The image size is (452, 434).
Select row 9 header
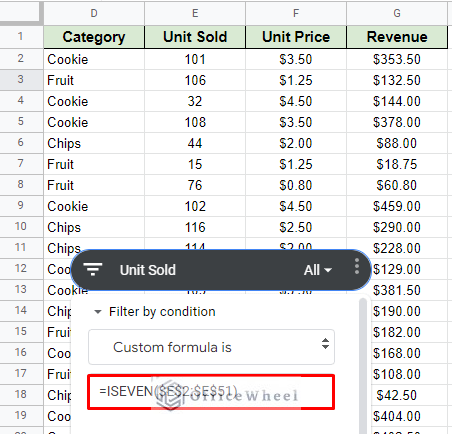coord(21,206)
